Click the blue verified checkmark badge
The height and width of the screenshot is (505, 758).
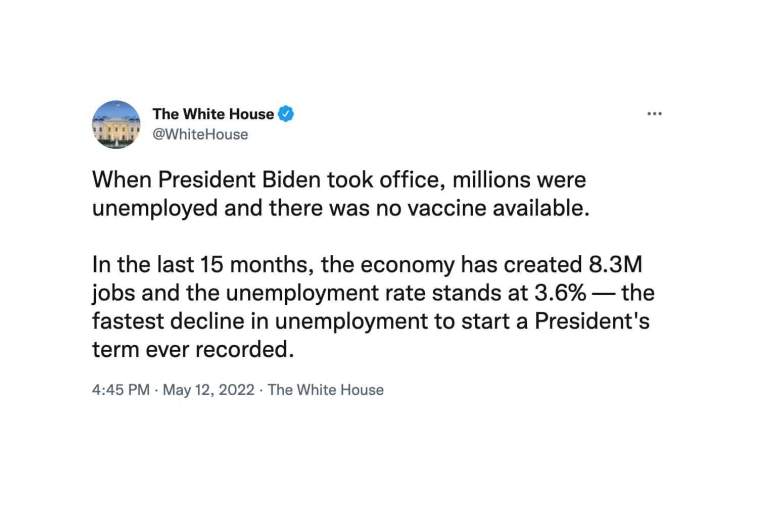coord(286,114)
